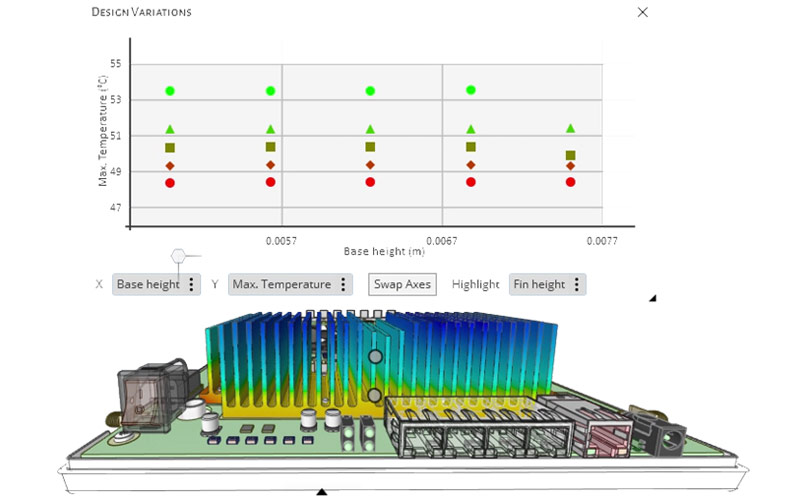Select the leftmost green circle data point

click(170, 91)
